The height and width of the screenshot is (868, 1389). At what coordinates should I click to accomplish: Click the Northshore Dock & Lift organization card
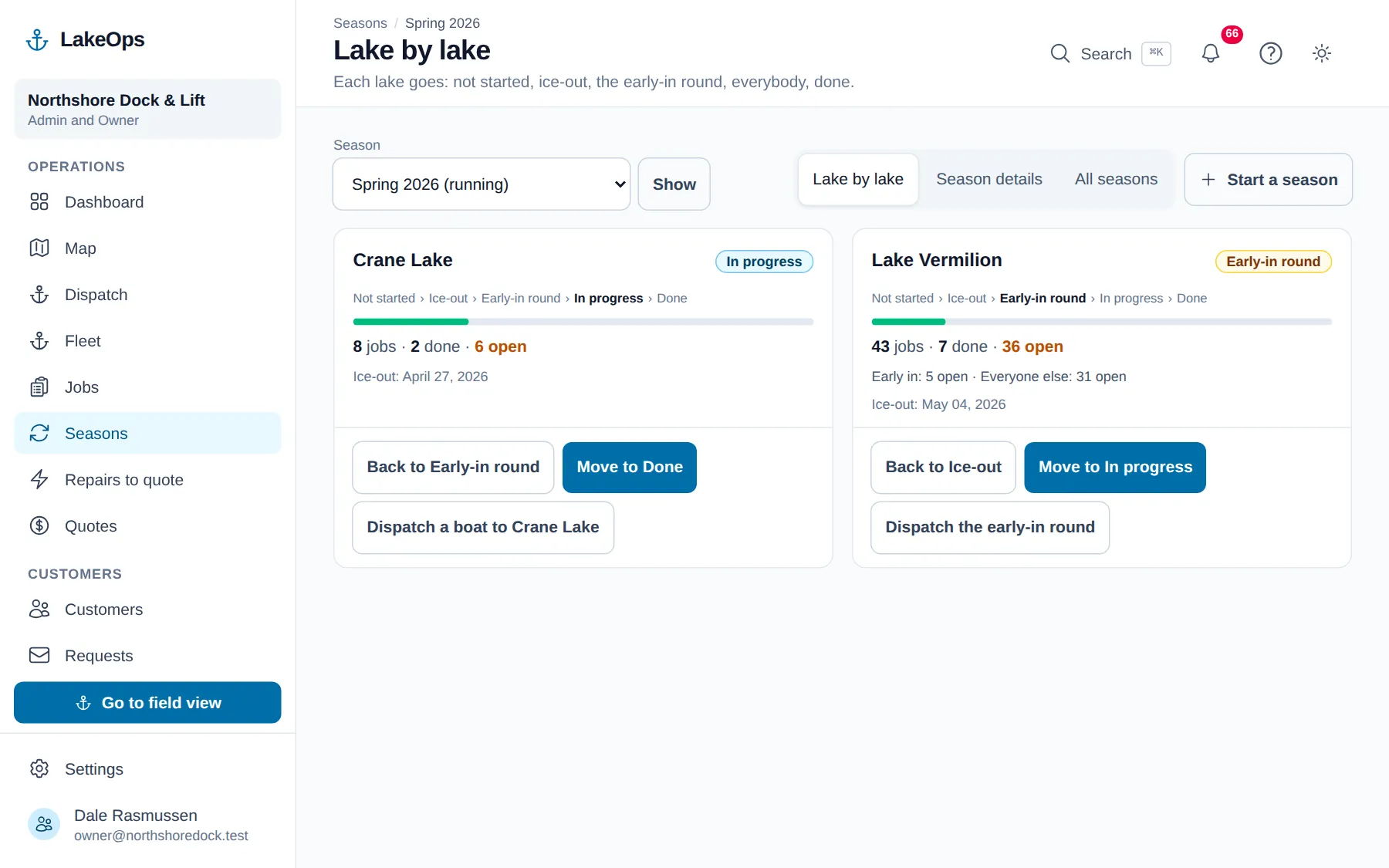tap(147, 110)
